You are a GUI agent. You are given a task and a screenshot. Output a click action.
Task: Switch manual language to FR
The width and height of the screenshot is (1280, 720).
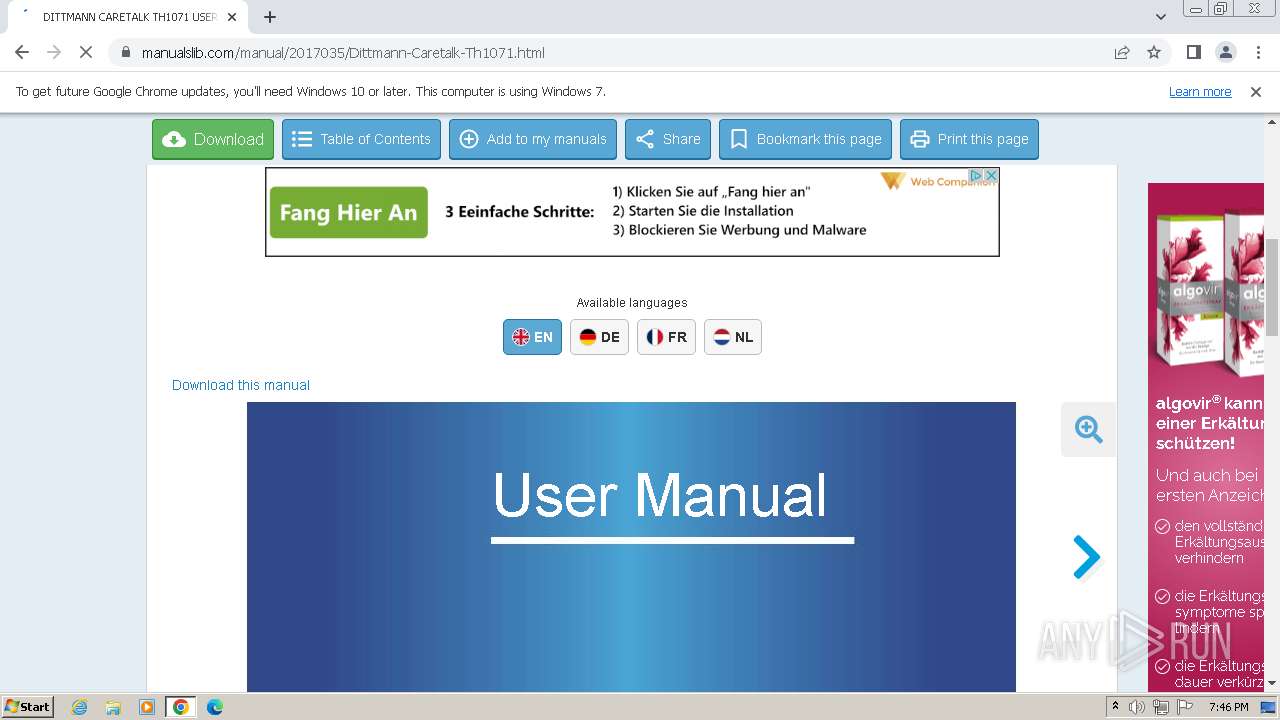pyautogui.click(x=666, y=337)
